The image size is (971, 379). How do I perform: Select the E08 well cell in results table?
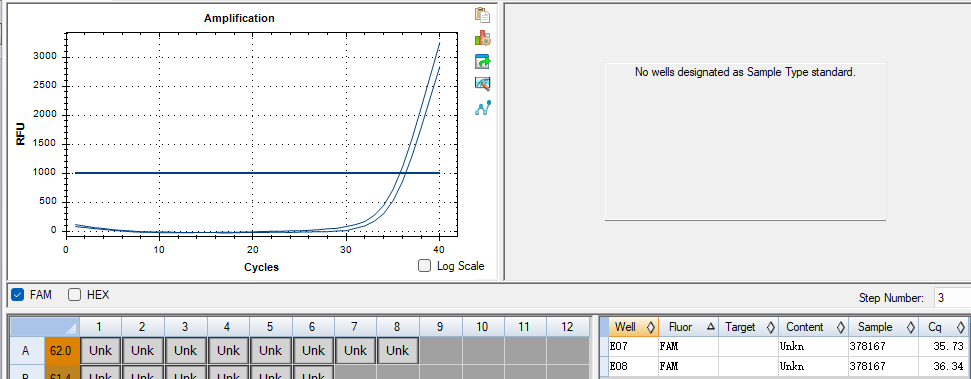[x=634, y=366]
